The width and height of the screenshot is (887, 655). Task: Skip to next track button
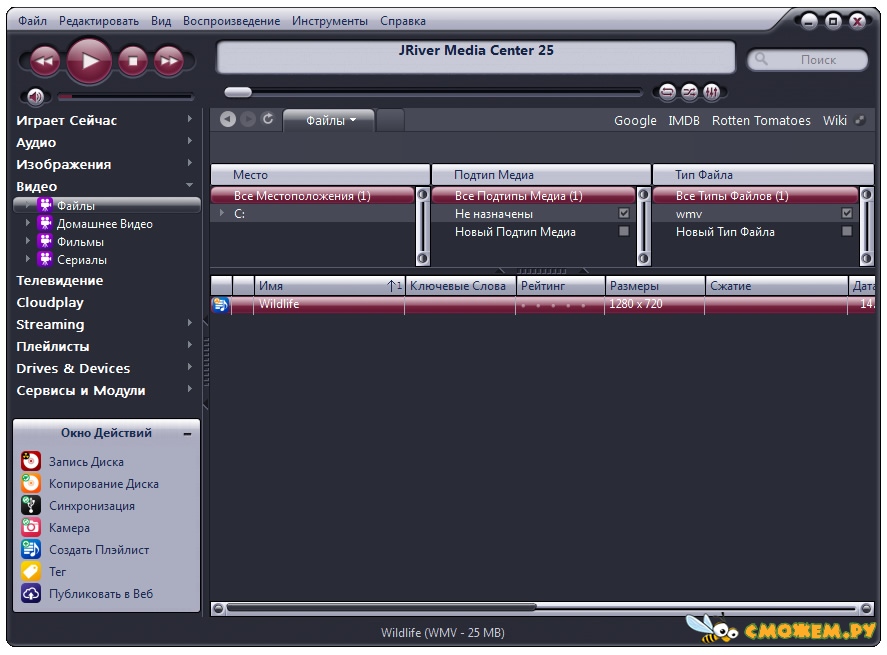click(169, 61)
